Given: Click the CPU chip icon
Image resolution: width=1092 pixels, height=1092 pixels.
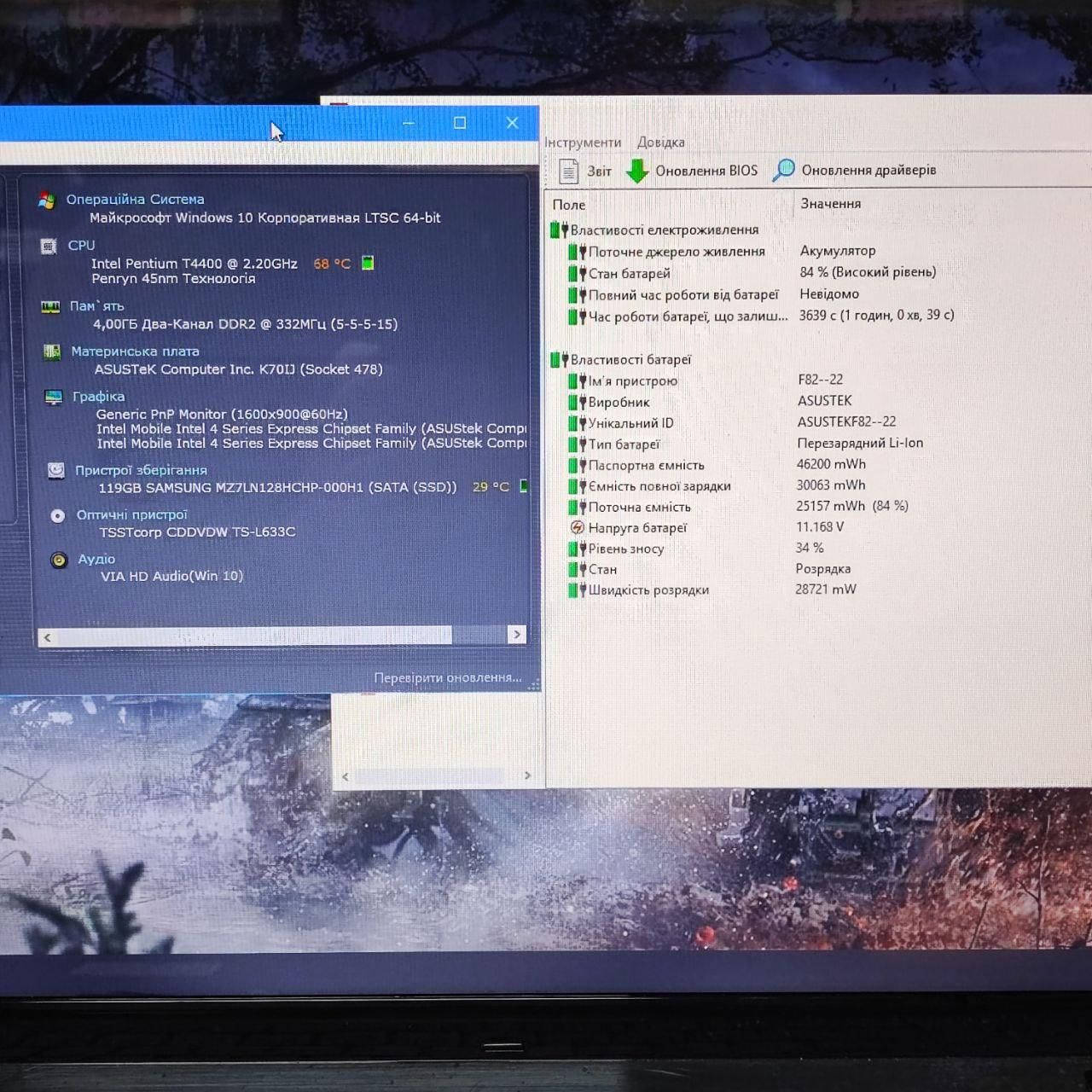Looking at the screenshot, I should (x=49, y=247).
